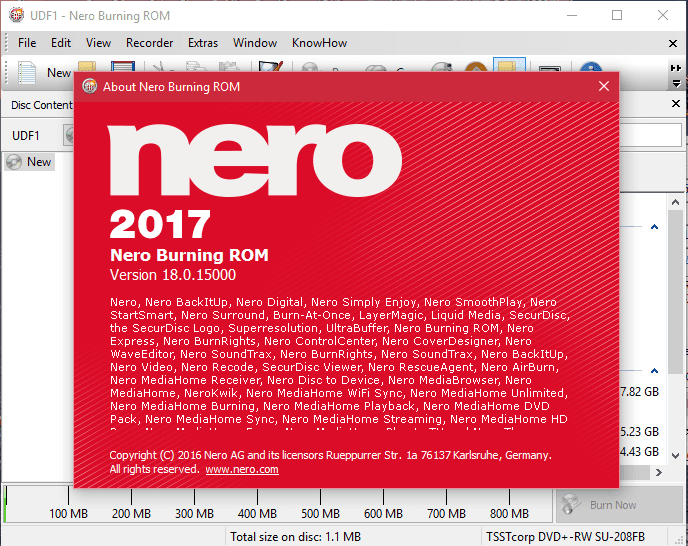Click the Total size on disc status text
The width and height of the screenshot is (688, 546).
[295, 536]
